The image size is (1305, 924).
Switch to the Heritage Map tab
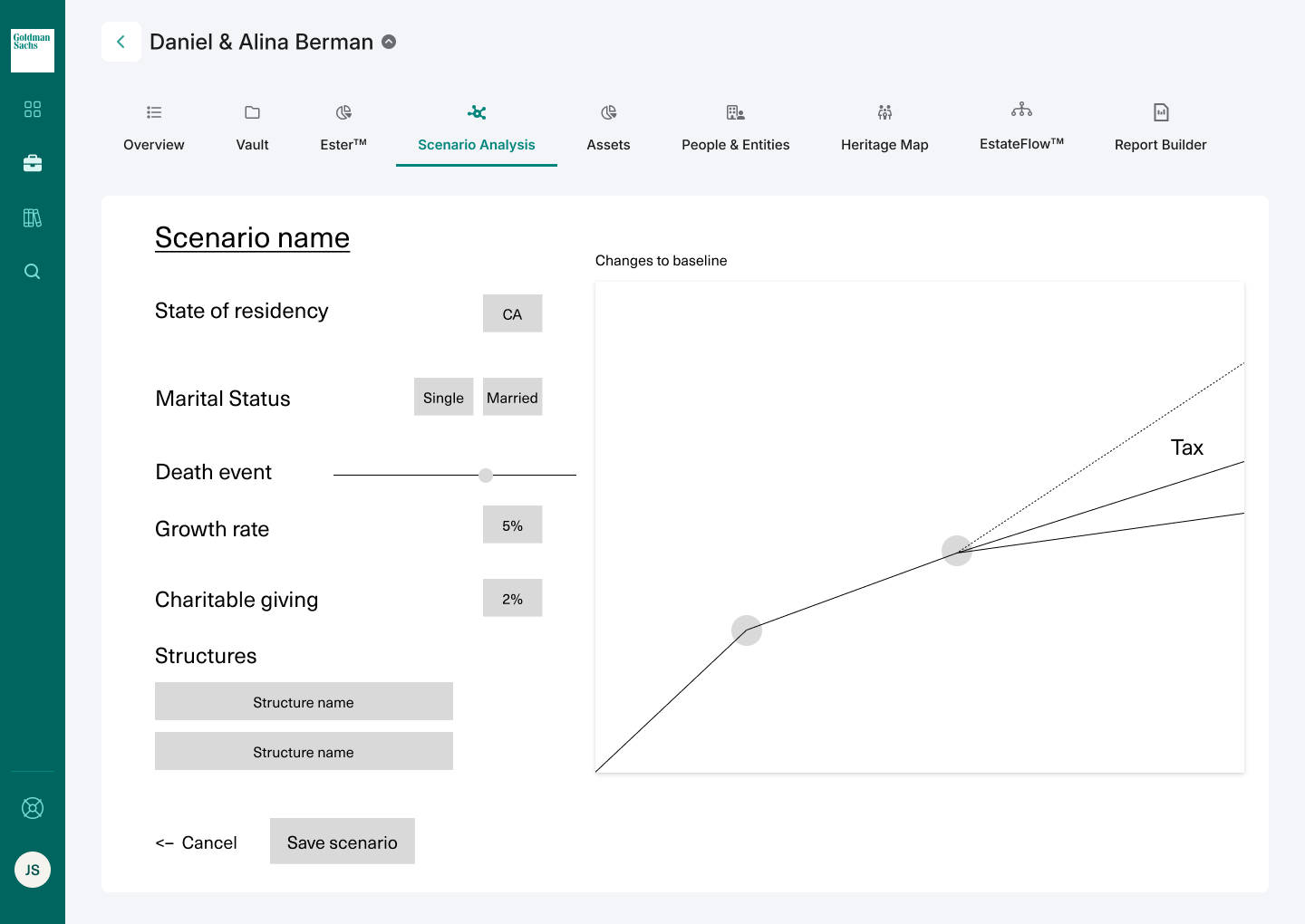884,128
